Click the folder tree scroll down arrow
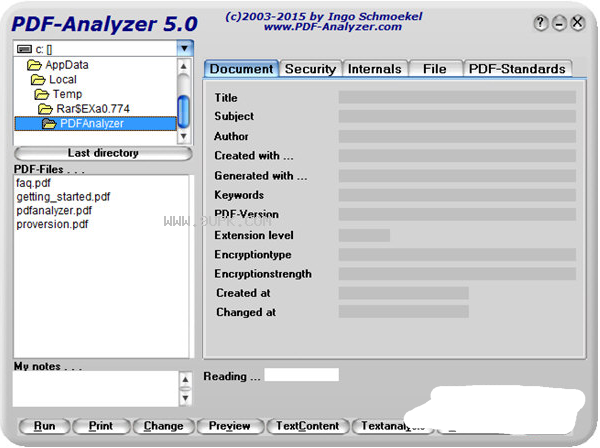Screen dimensions: 600x448 coord(184,136)
